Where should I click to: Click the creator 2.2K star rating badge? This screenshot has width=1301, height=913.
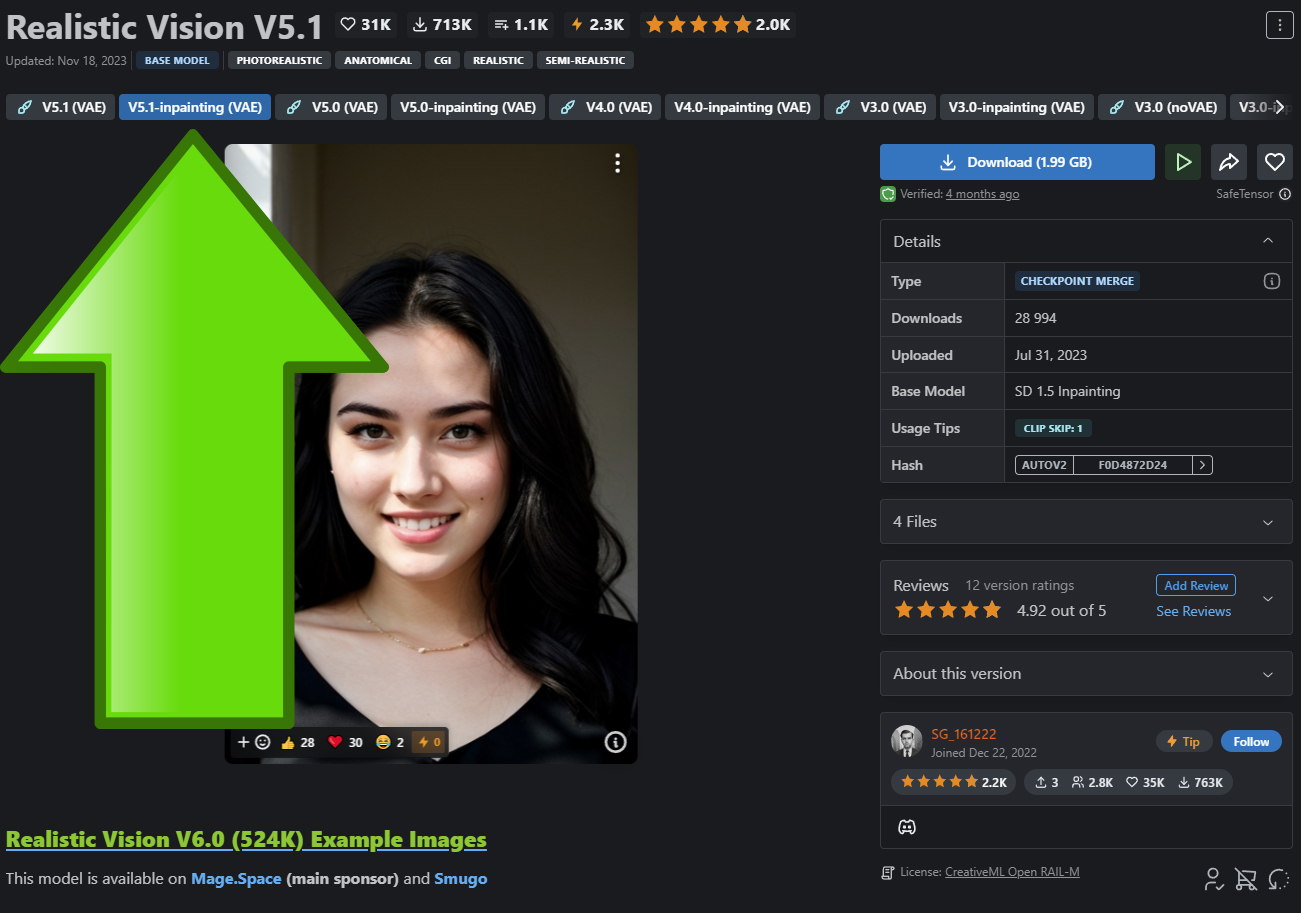pyautogui.click(x=954, y=782)
